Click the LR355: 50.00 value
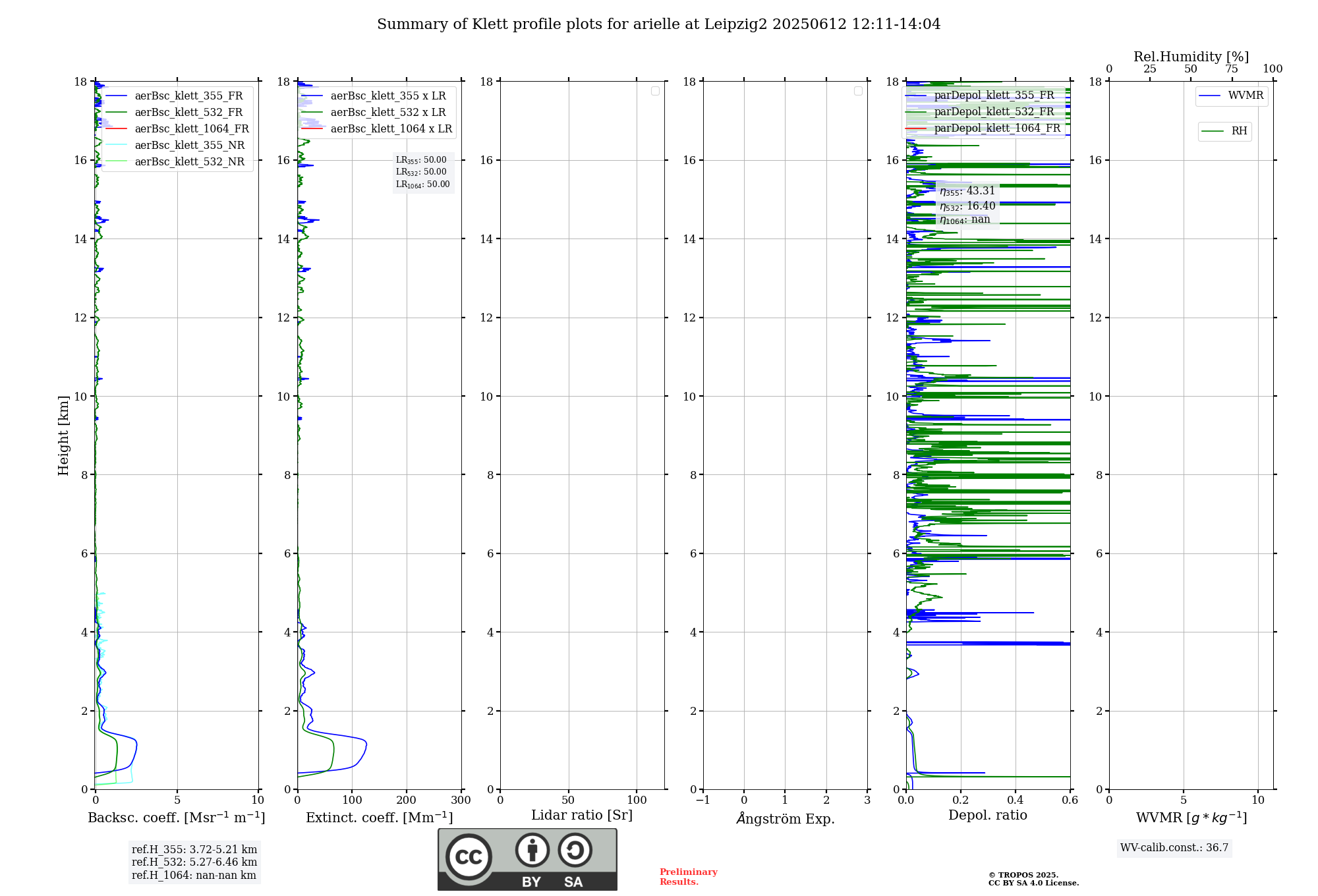Viewport: 1318px width, 896px height. [421, 160]
